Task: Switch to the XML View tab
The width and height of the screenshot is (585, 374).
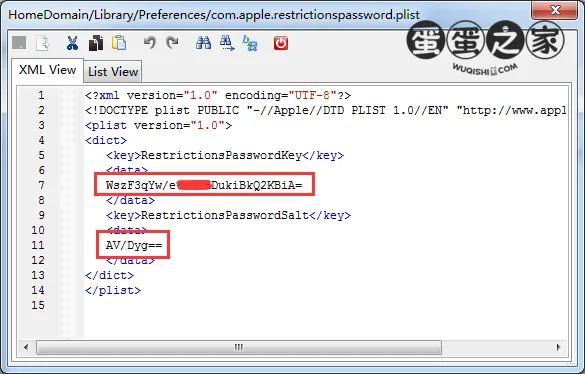Action: pyautogui.click(x=47, y=70)
